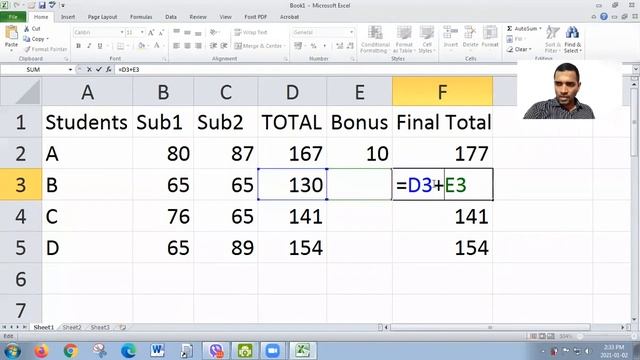The image size is (640, 360).
Task: Save the workbook from quick access toolbar
Action: click(42, 5)
